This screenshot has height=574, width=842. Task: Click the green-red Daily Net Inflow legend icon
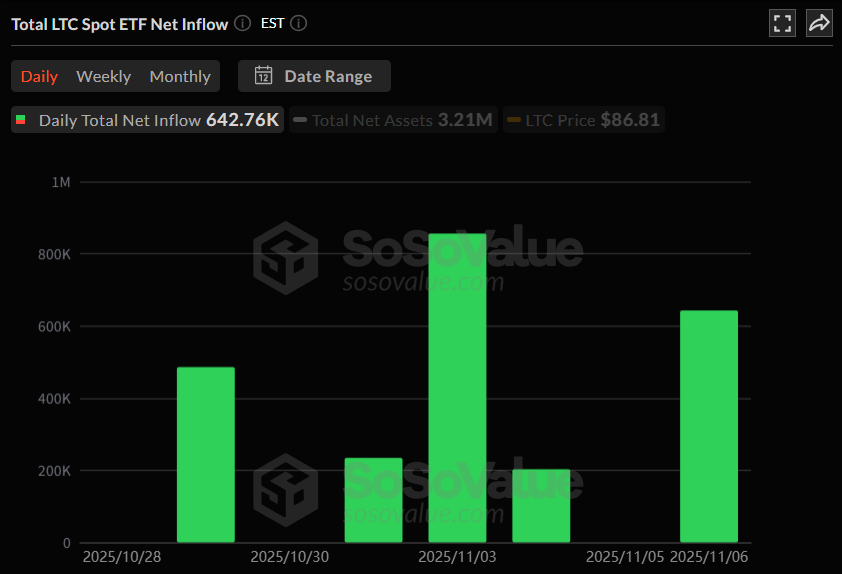21,121
